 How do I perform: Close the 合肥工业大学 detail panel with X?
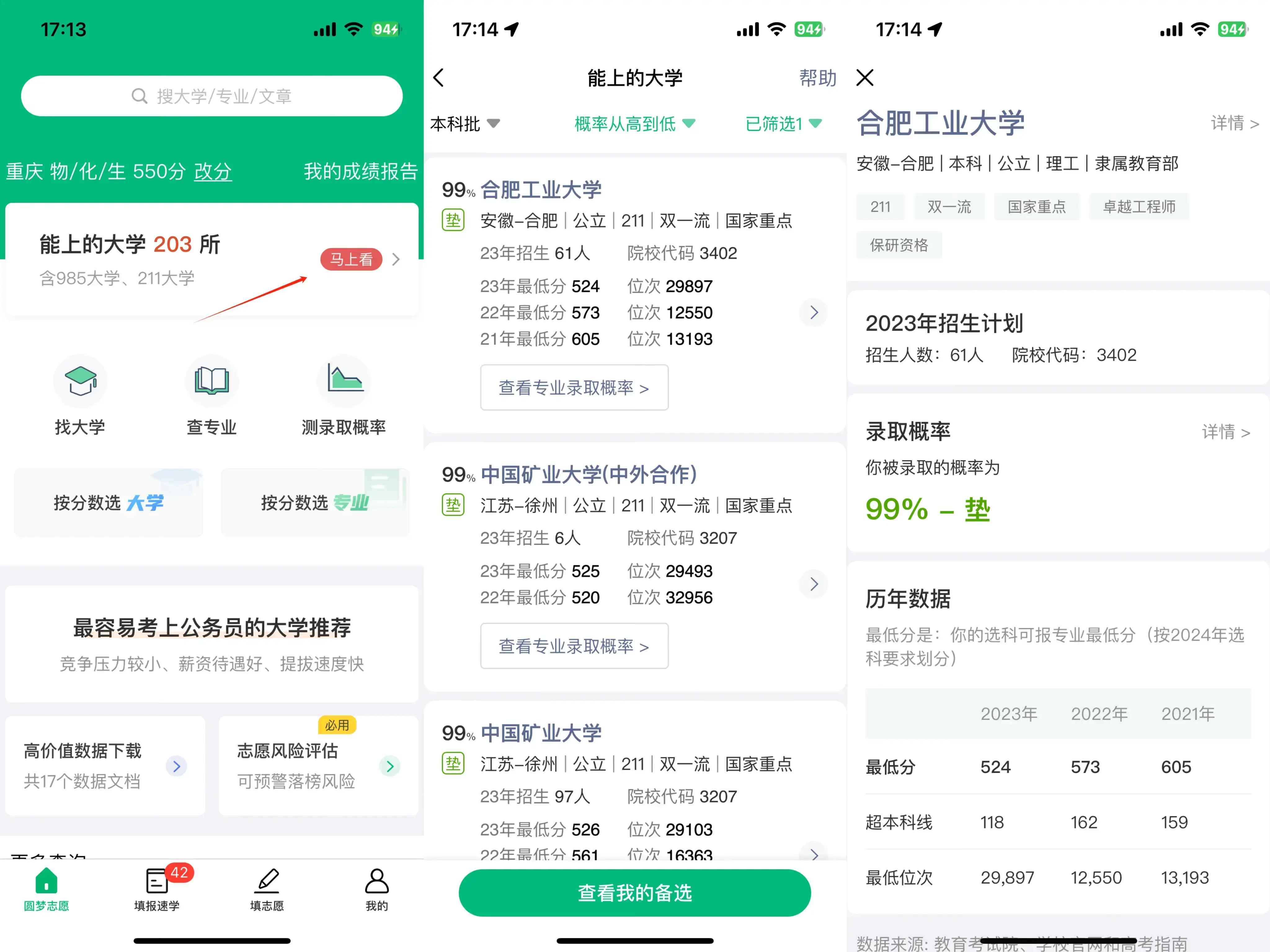[x=865, y=77]
